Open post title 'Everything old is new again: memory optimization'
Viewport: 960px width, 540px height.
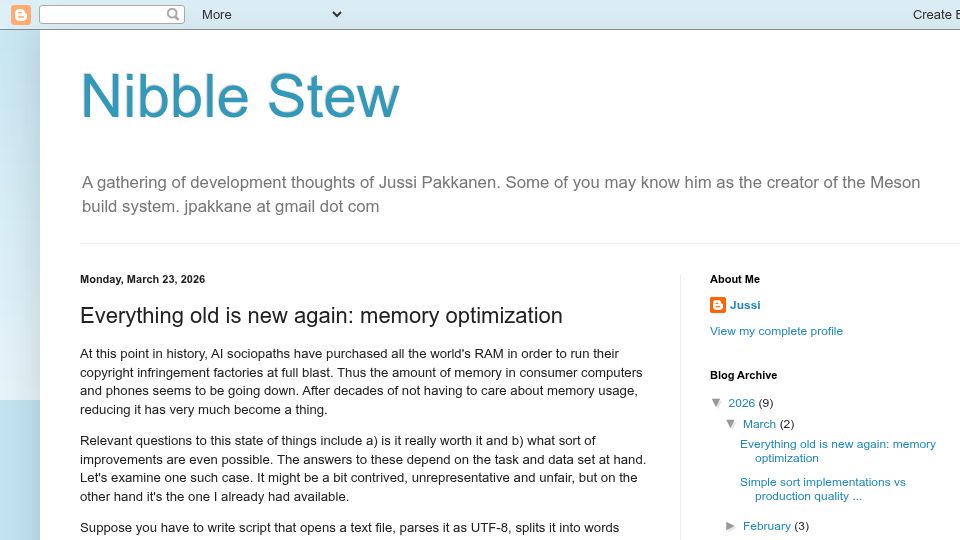[321, 315]
